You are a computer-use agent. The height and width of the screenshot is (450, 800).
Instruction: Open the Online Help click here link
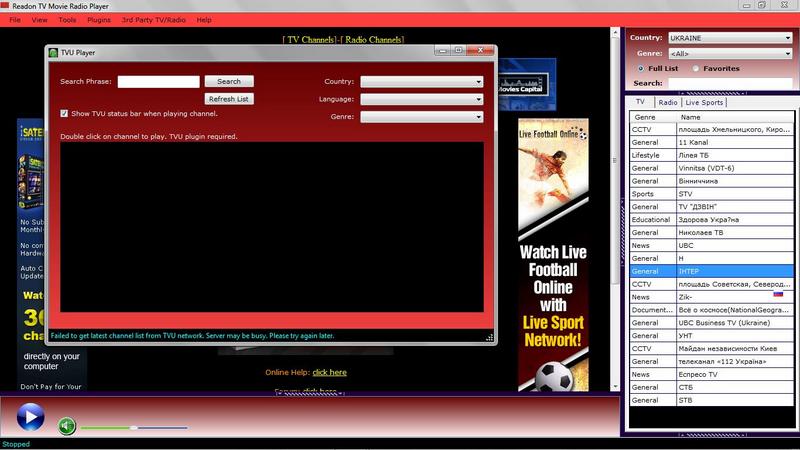(x=330, y=372)
